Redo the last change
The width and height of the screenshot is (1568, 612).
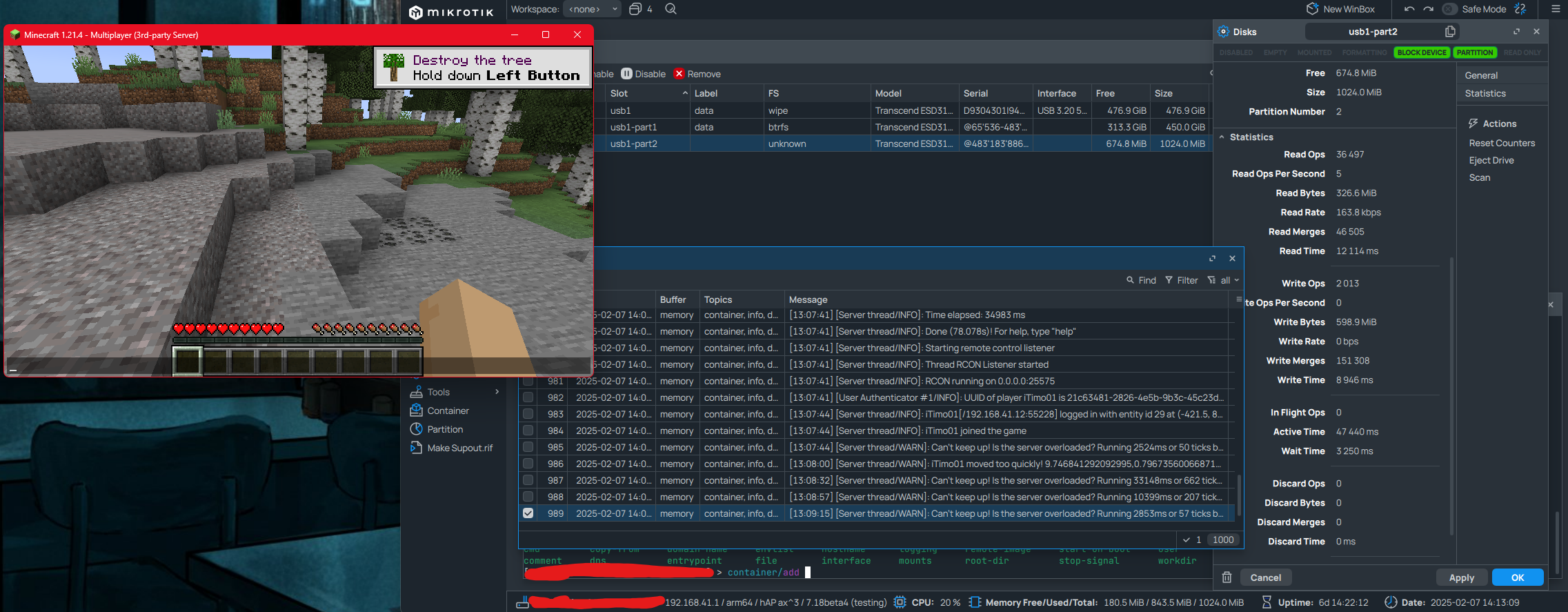pos(1429,9)
